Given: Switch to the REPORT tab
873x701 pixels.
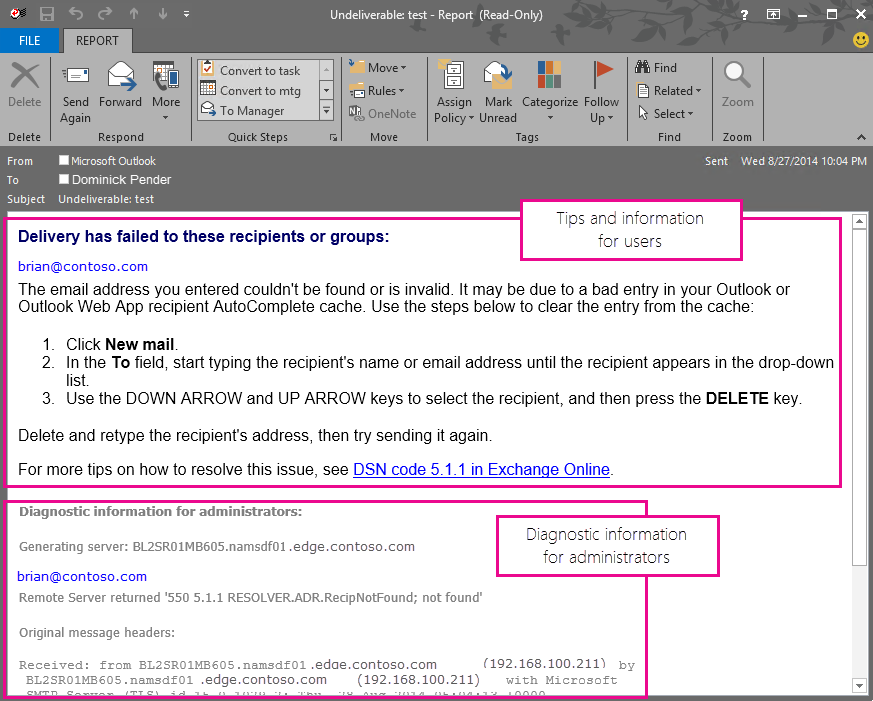Looking at the screenshot, I should tap(97, 41).
